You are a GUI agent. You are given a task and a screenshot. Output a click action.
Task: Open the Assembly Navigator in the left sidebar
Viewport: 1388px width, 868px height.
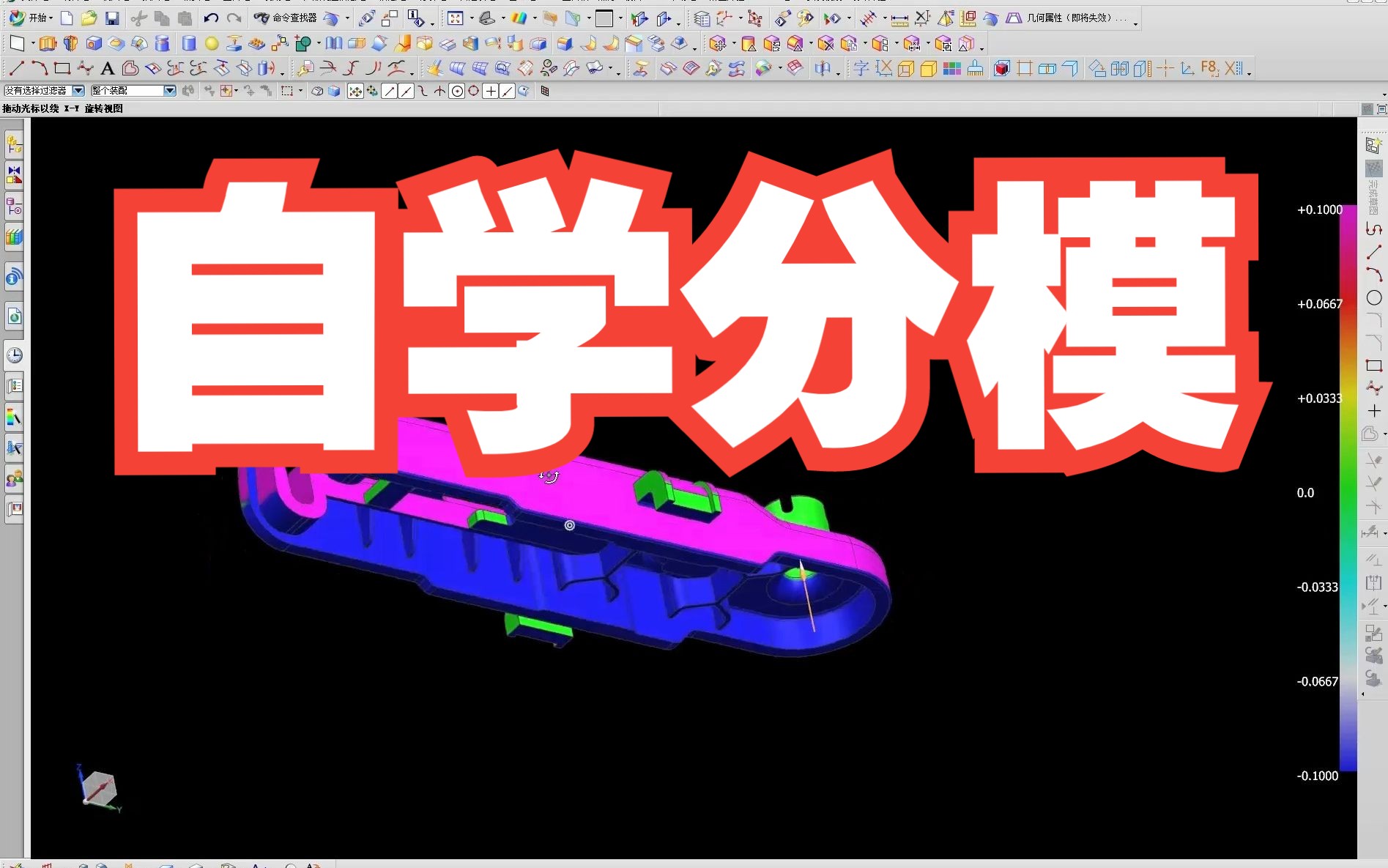[14, 145]
